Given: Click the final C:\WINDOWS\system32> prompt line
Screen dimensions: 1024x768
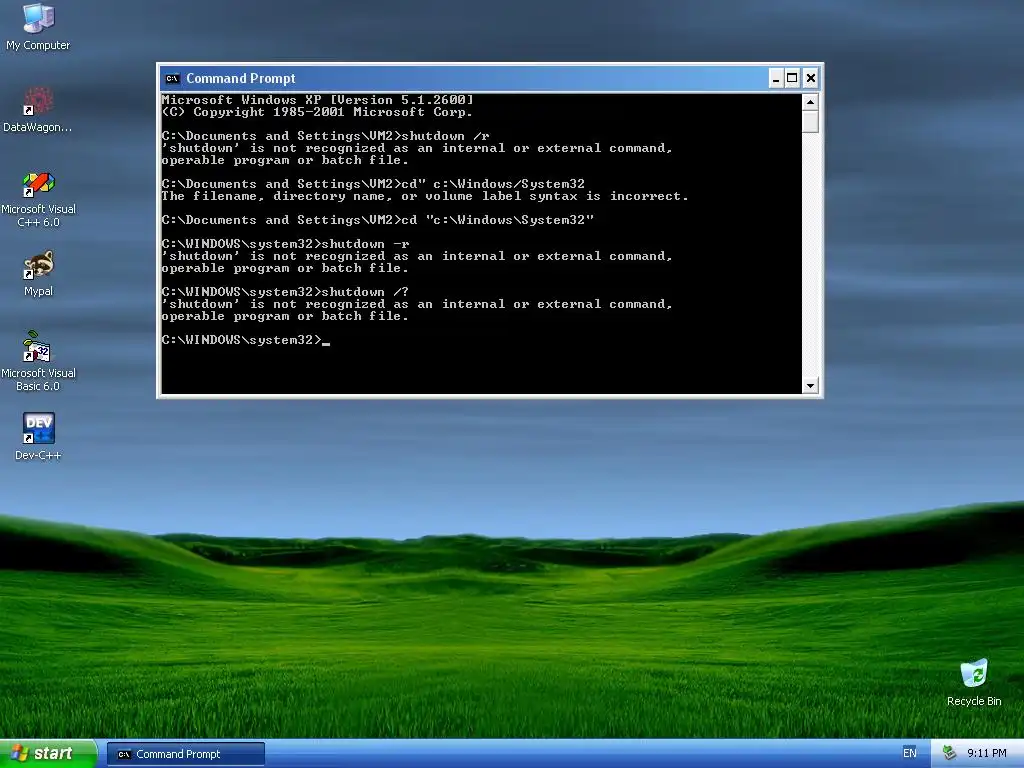Looking at the screenshot, I should [x=246, y=340].
